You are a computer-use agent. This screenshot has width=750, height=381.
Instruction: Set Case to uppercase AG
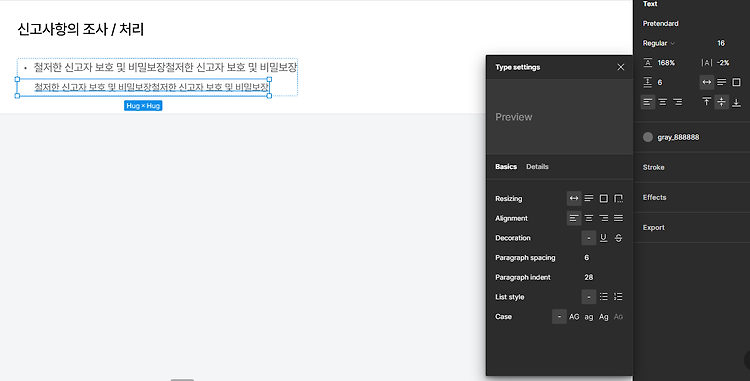574,316
